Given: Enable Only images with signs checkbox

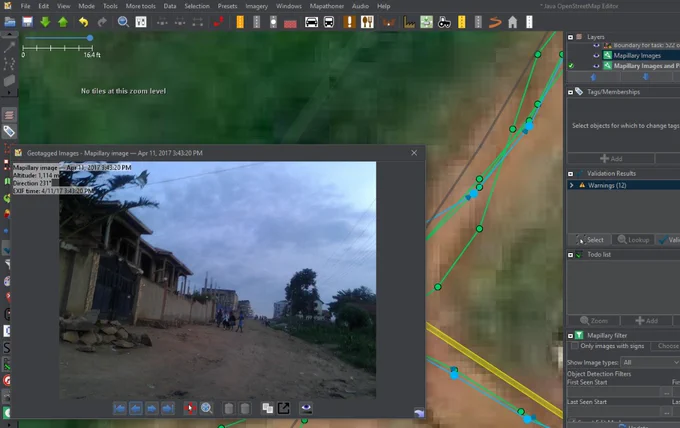Looking at the screenshot, I should tap(574, 346).
